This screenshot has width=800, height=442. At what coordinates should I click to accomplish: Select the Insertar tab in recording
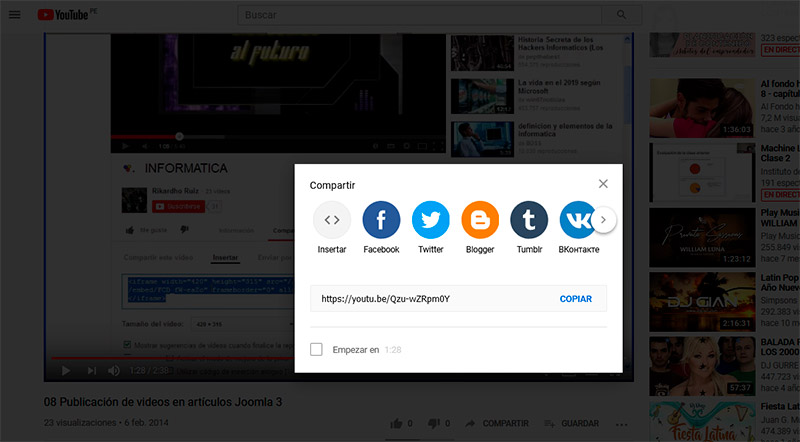click(225, 258)
